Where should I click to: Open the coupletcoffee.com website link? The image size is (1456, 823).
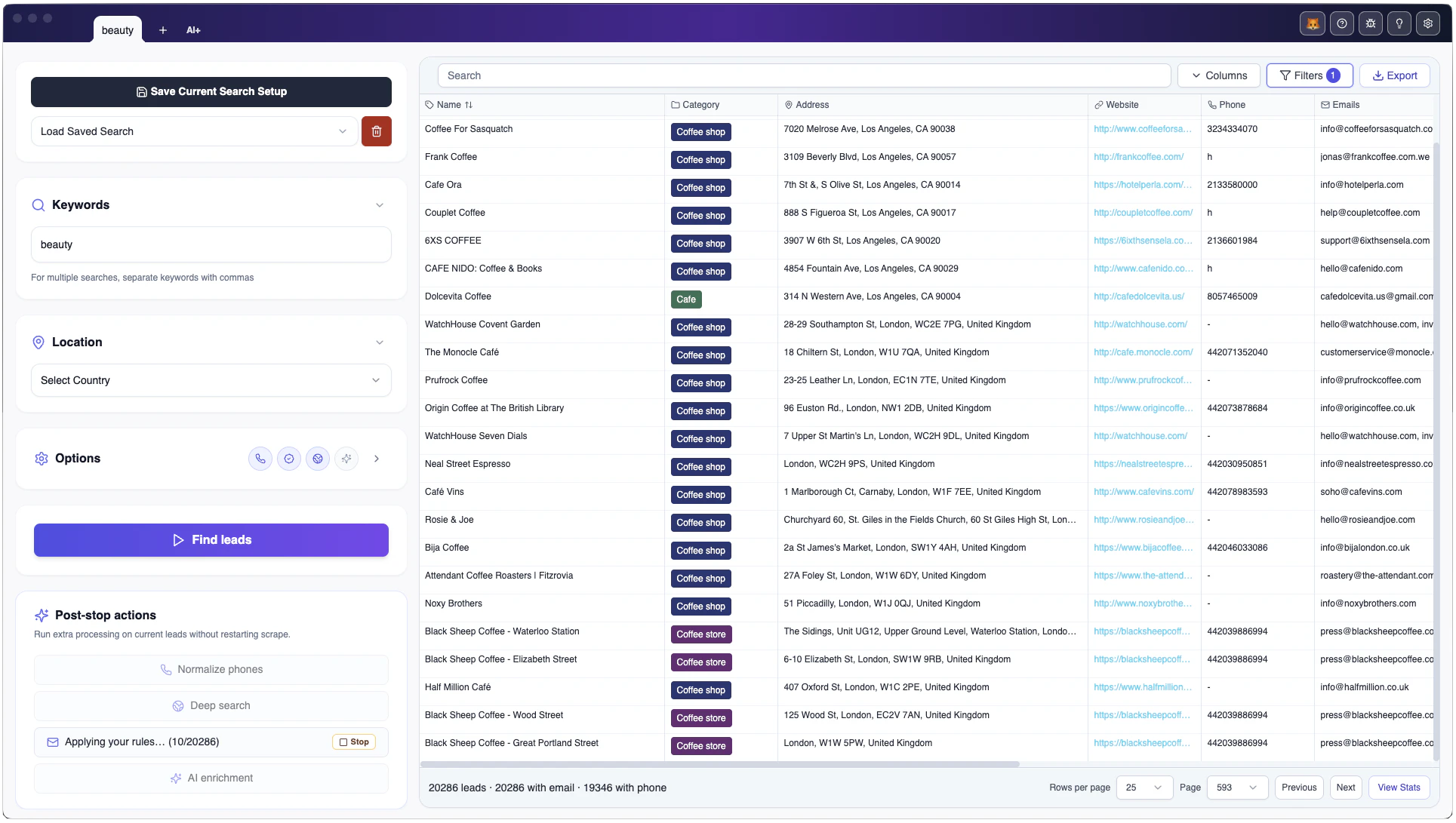[x=1143, y=213]
